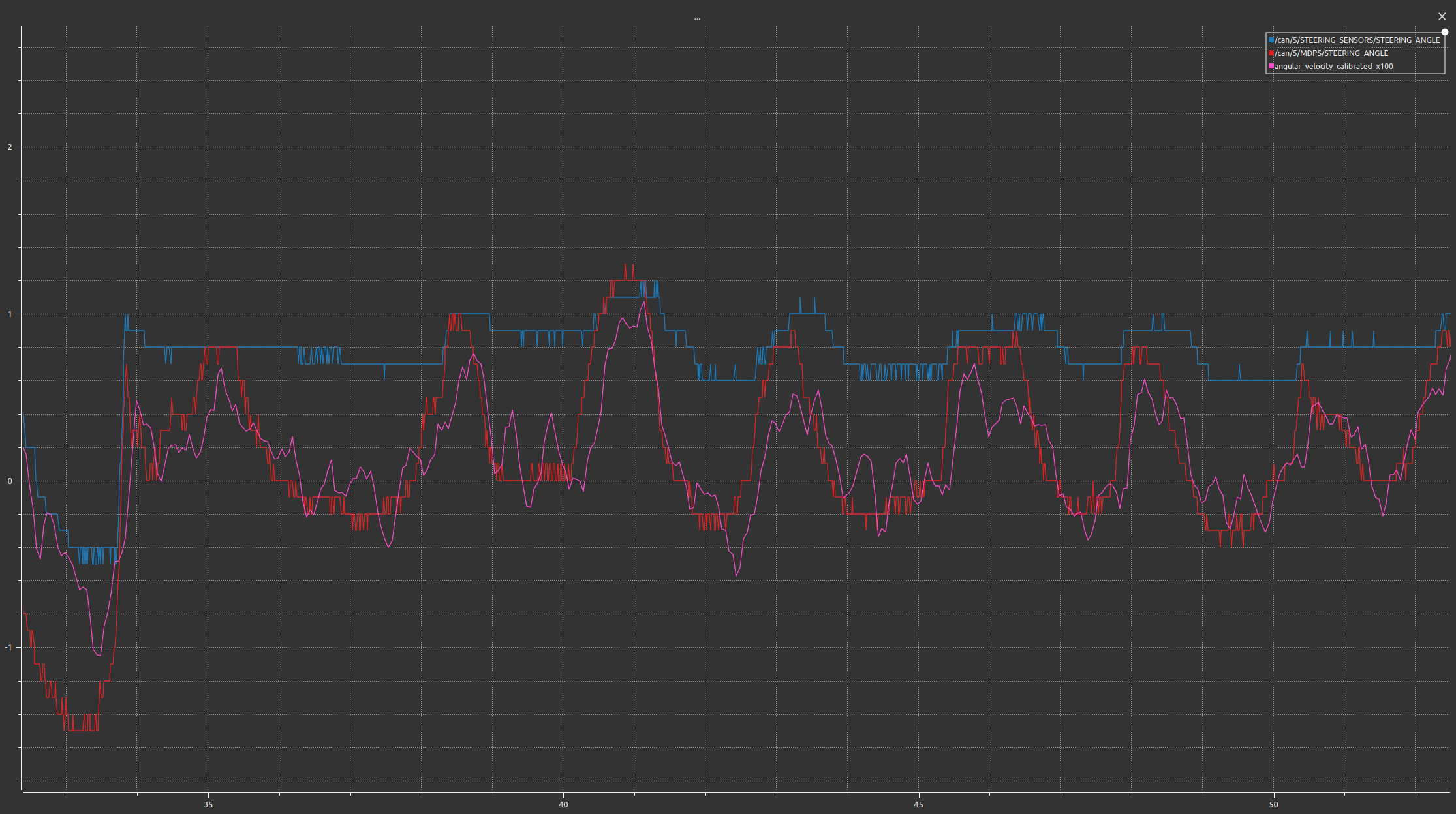Click the 2 label on vertical axis
The image size is (1456, 814).
pos(10,147)
